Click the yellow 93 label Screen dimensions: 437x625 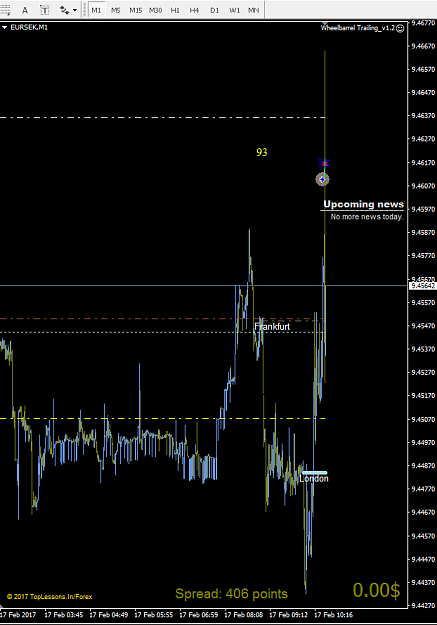pos(262,152)
